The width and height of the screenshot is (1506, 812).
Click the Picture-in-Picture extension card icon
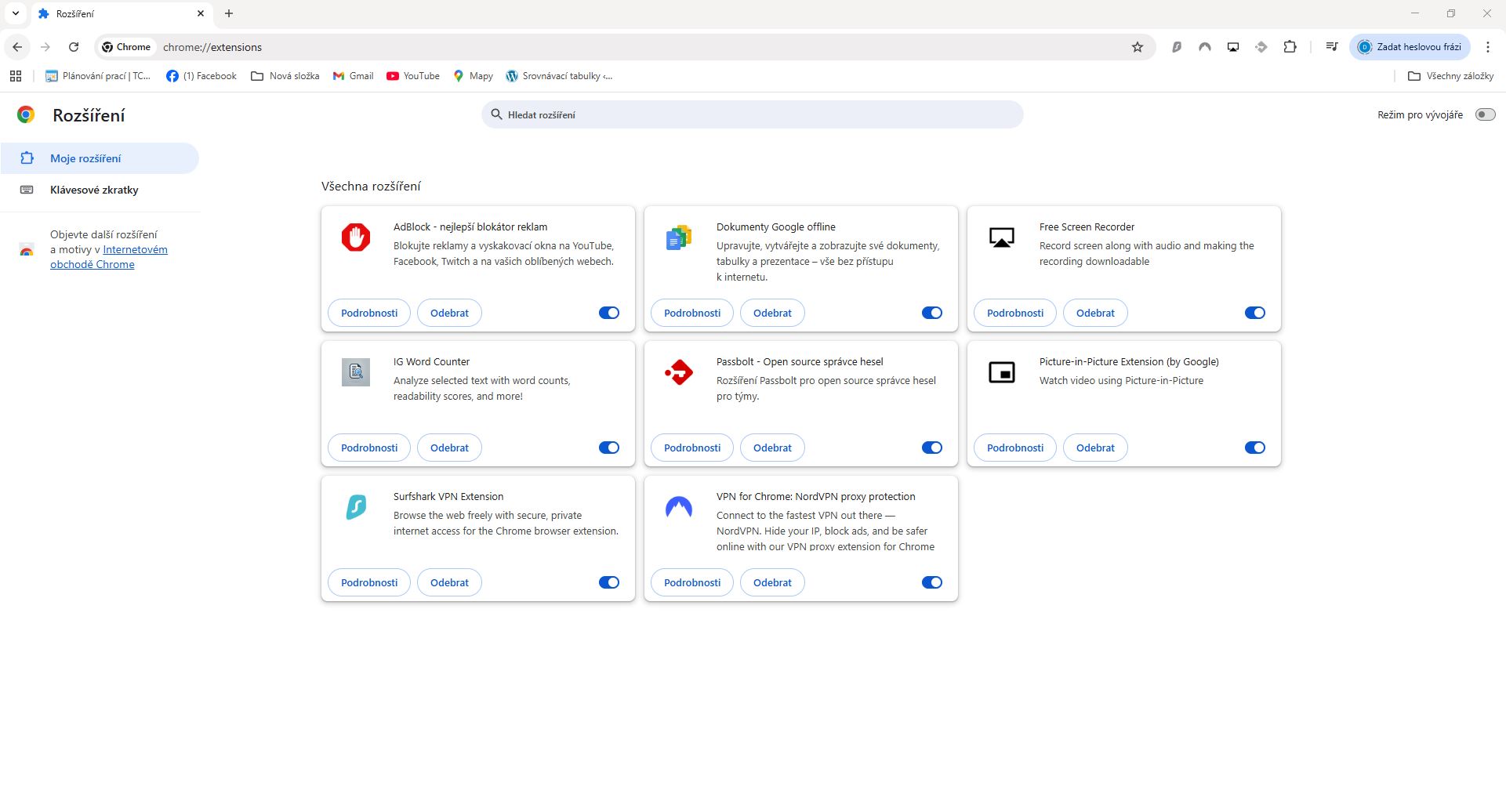pos(1002,372)
